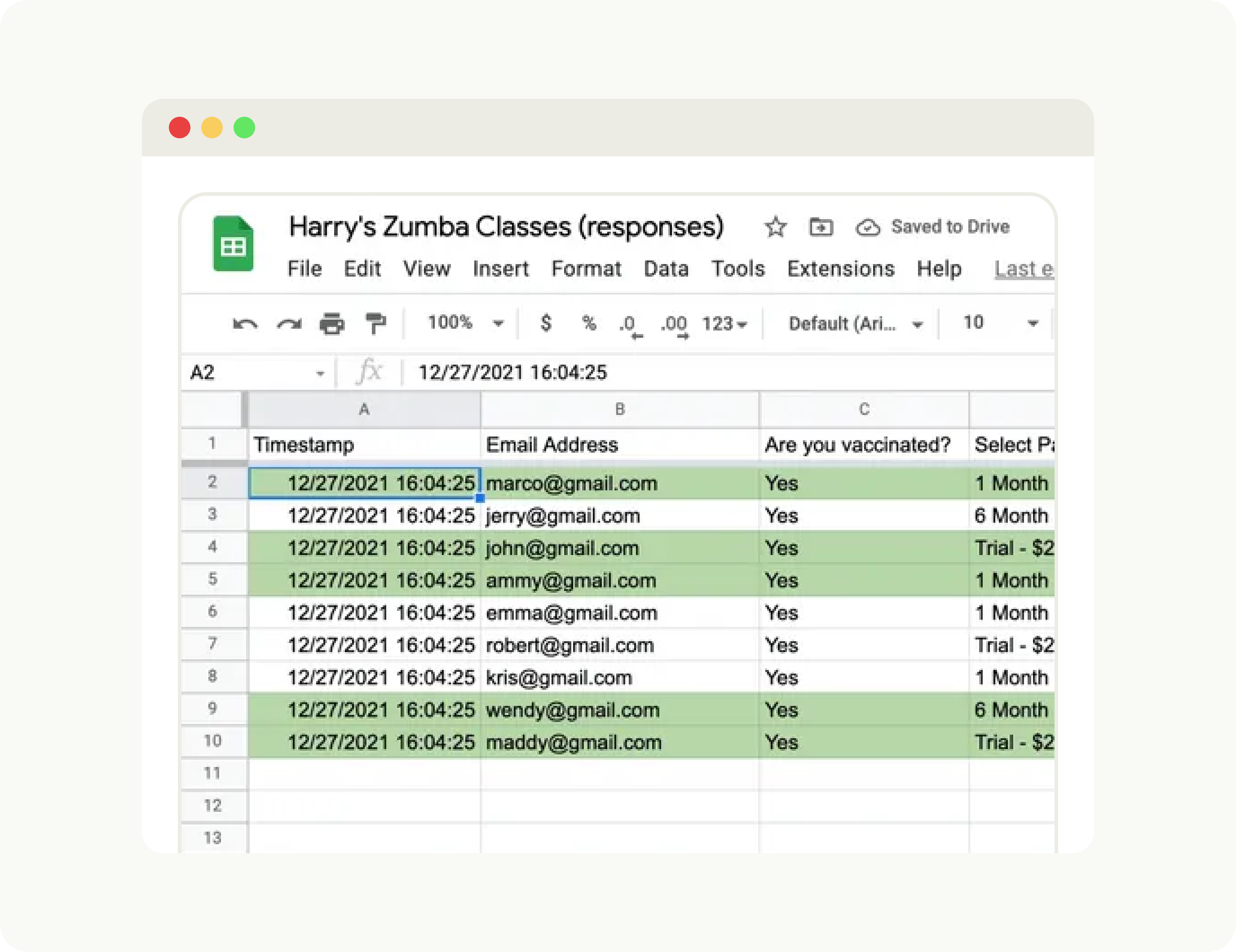Click the Redo icon

289,323
